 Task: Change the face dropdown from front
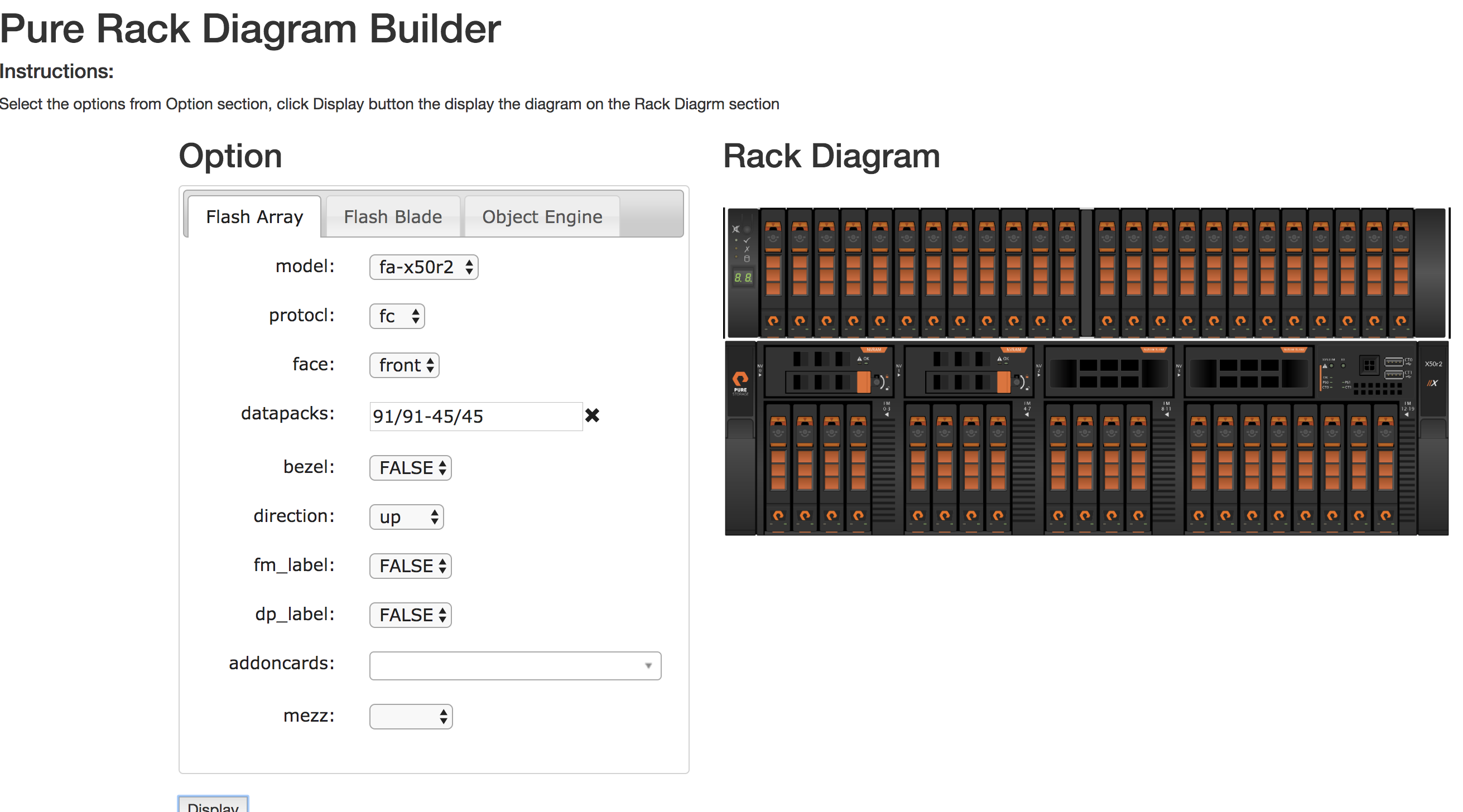click(405, 365)
